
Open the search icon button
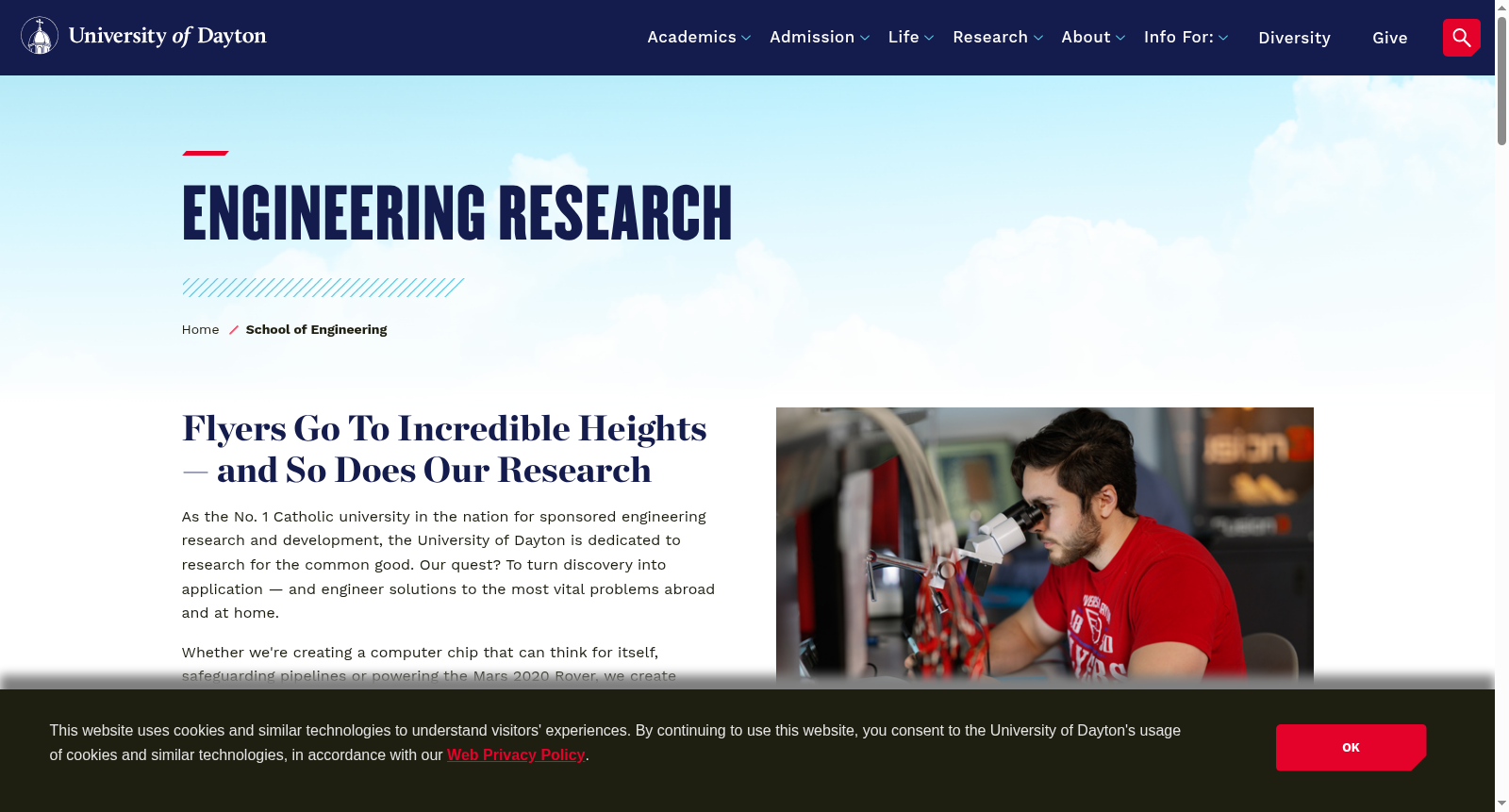coord(1461,38)
